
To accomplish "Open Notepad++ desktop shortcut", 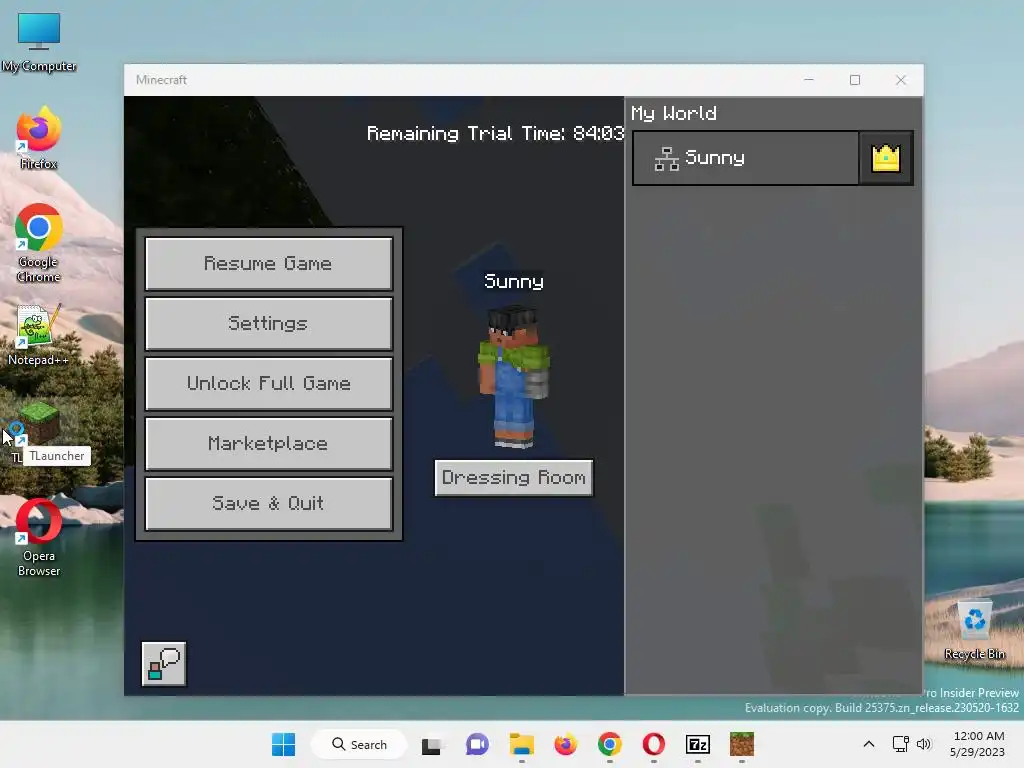I will 39,335.
